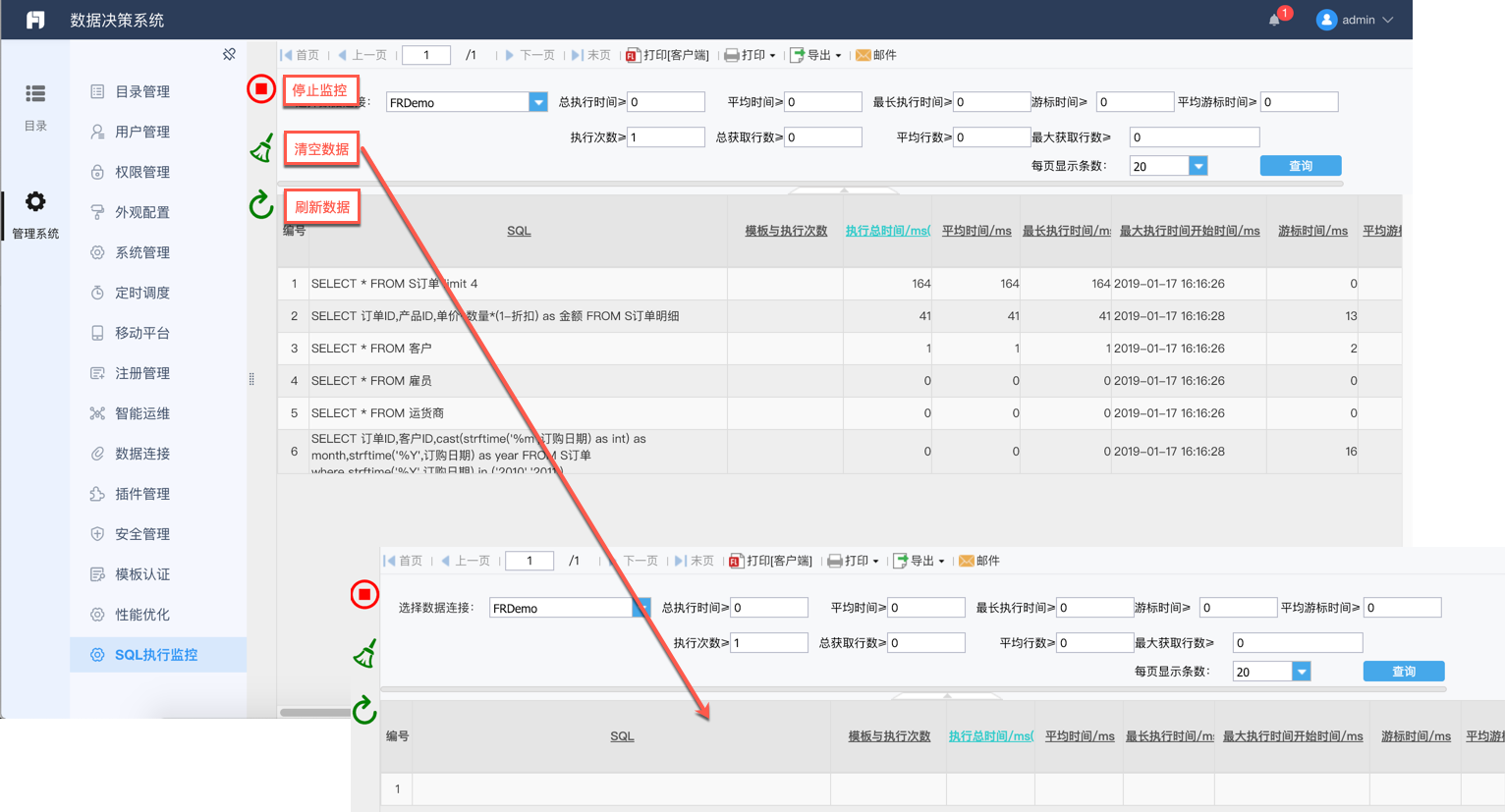Open 用户管理 in sidebar
Image resolution: width=1505 pixels, height=812 pixels.
(158, 132)
